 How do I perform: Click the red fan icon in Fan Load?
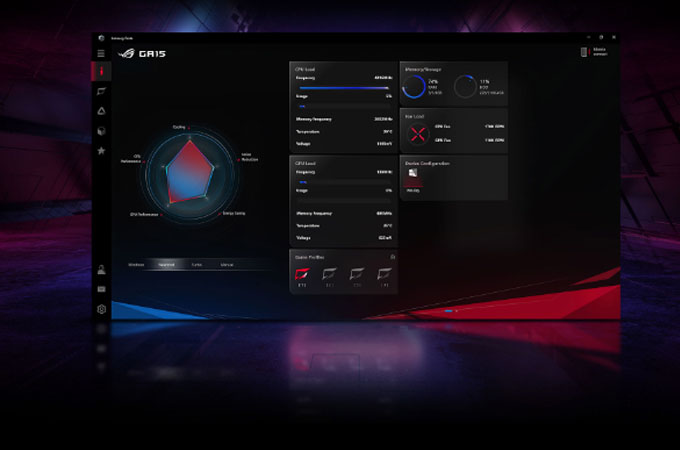tap(418, 134)
